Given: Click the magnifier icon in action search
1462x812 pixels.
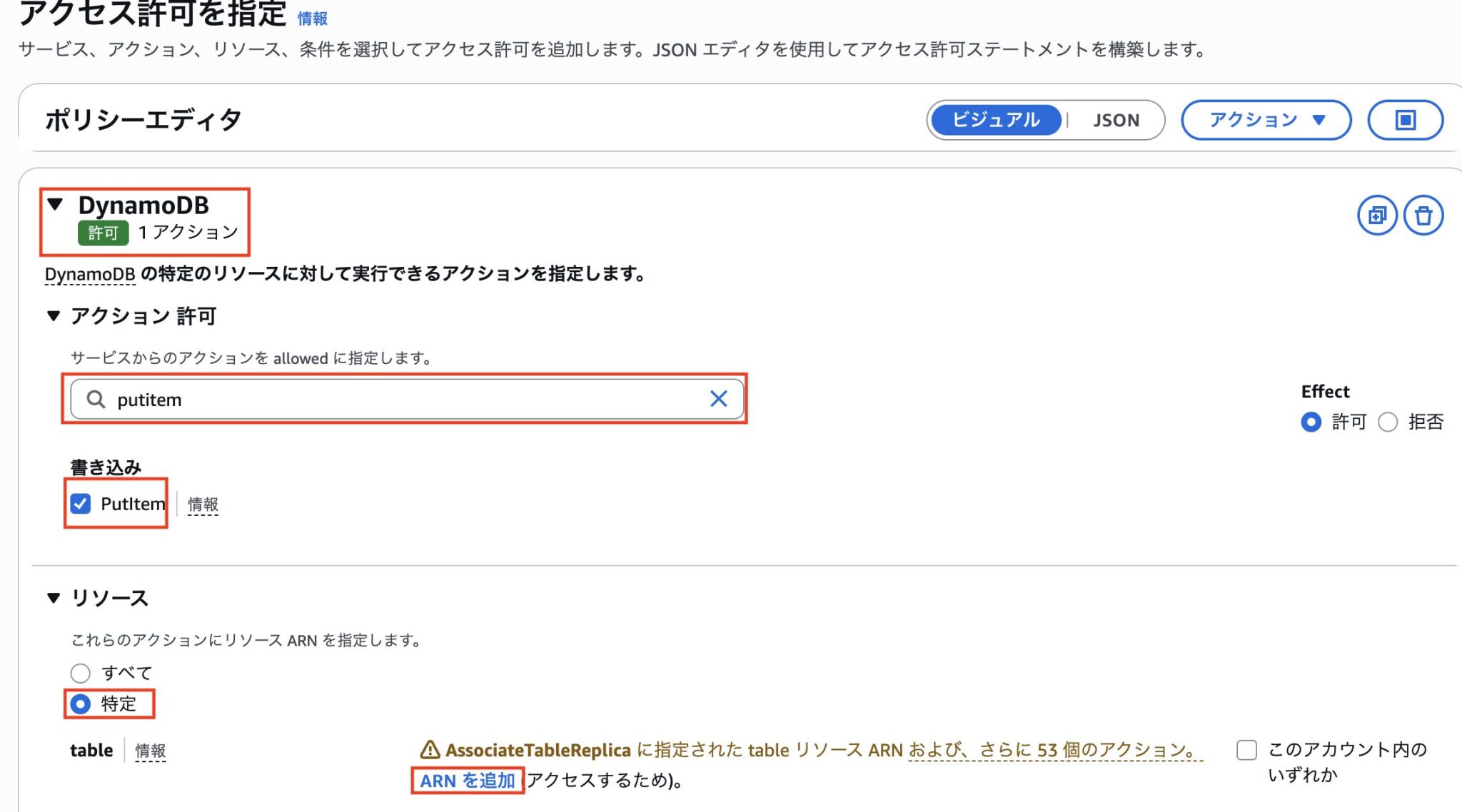Looking at the screenshot, I should coord(96,399).
